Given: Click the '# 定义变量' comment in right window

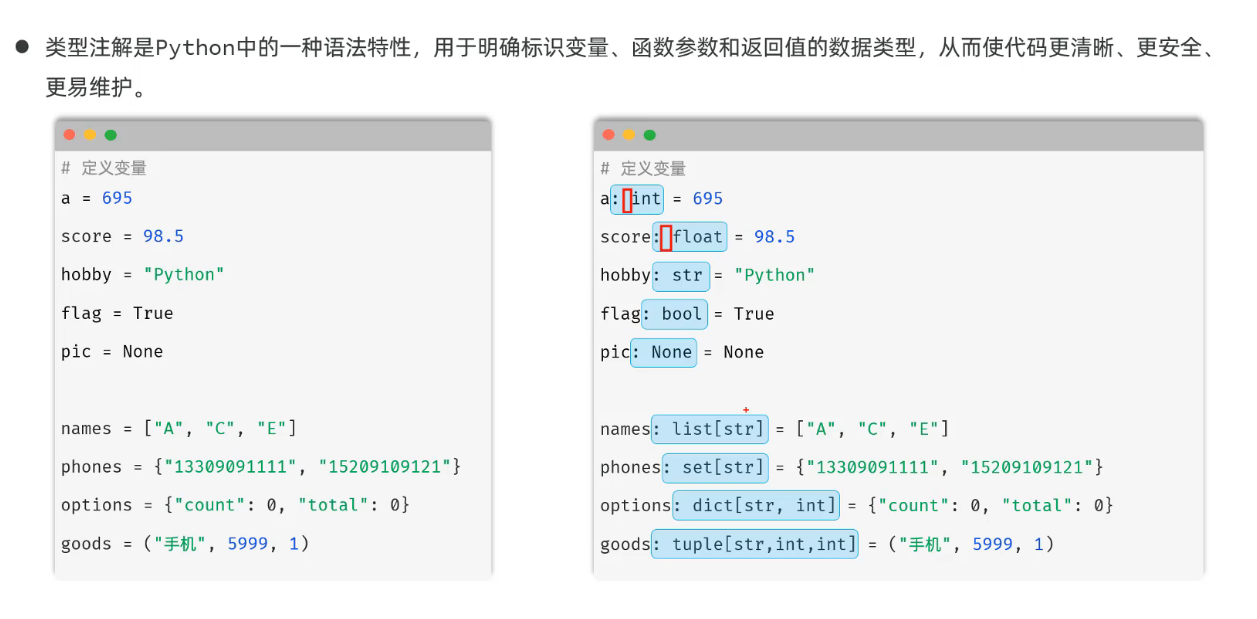Looking at the screenshot, I should click(x=643, y=168).
